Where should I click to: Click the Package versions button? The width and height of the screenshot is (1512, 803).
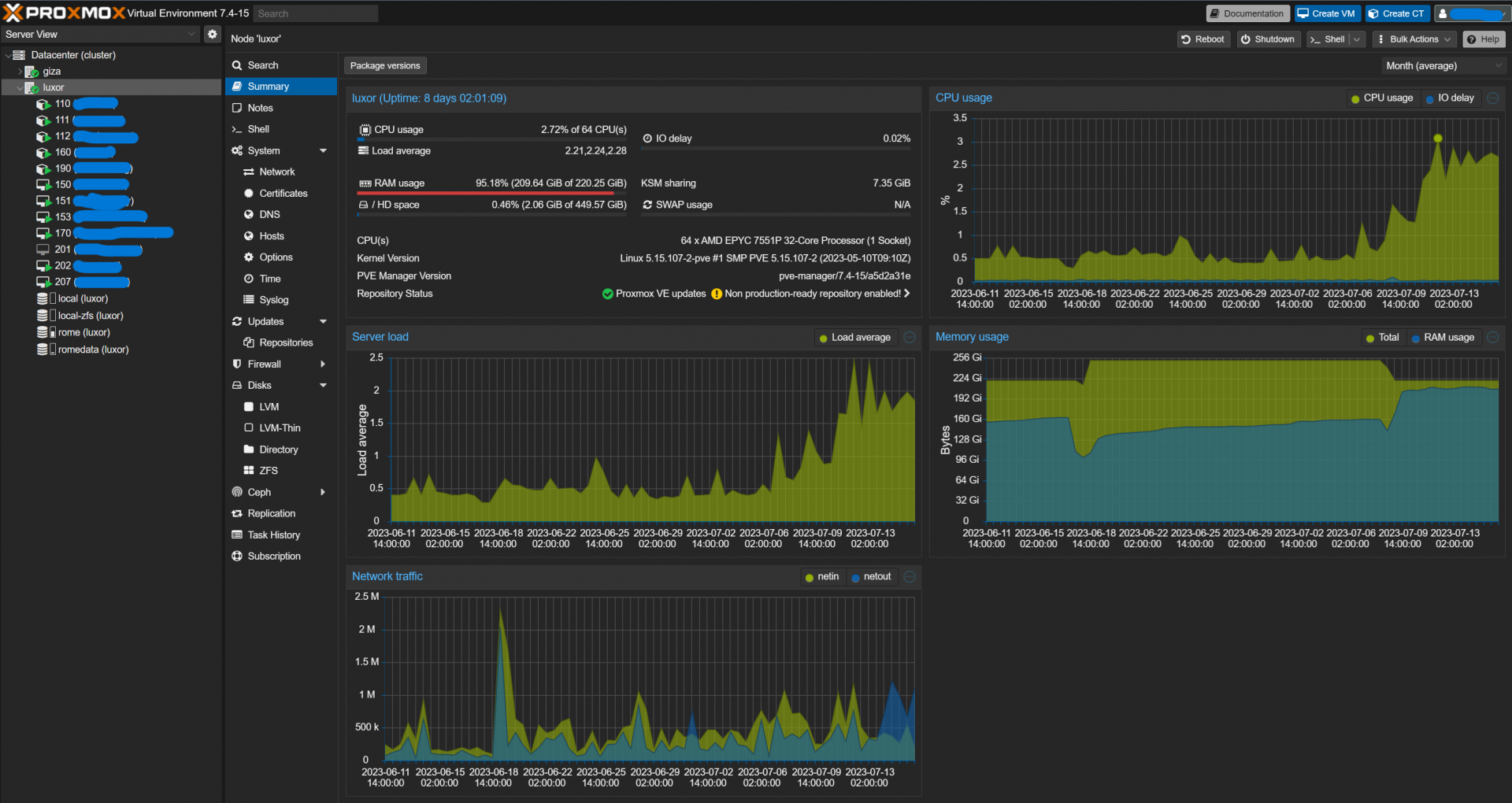pyautogui.click(x=385, y=66)
